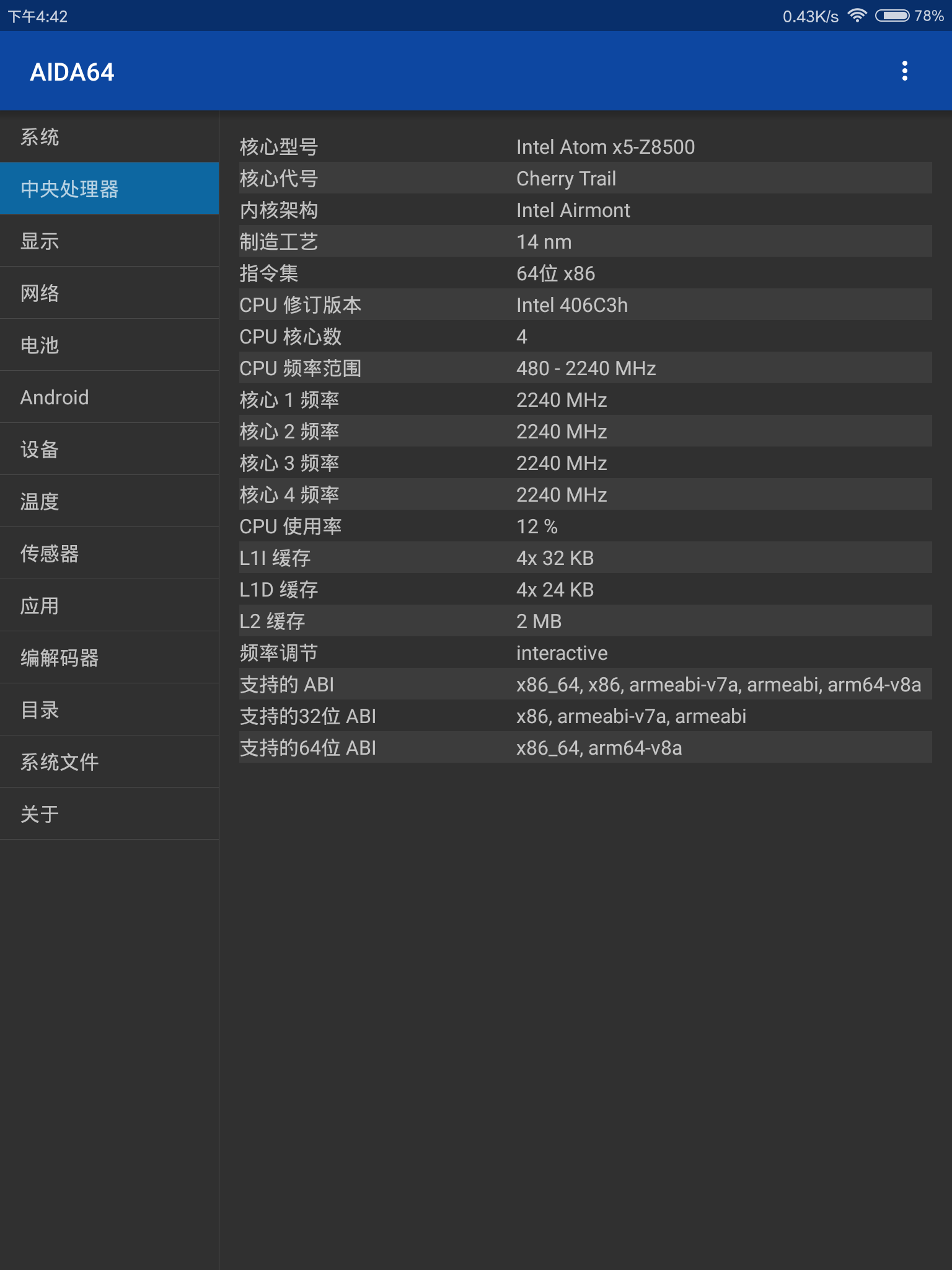Select the CPU 修订版本 Intel 406C3h row
952x1270 pixels.
[585, 304]
